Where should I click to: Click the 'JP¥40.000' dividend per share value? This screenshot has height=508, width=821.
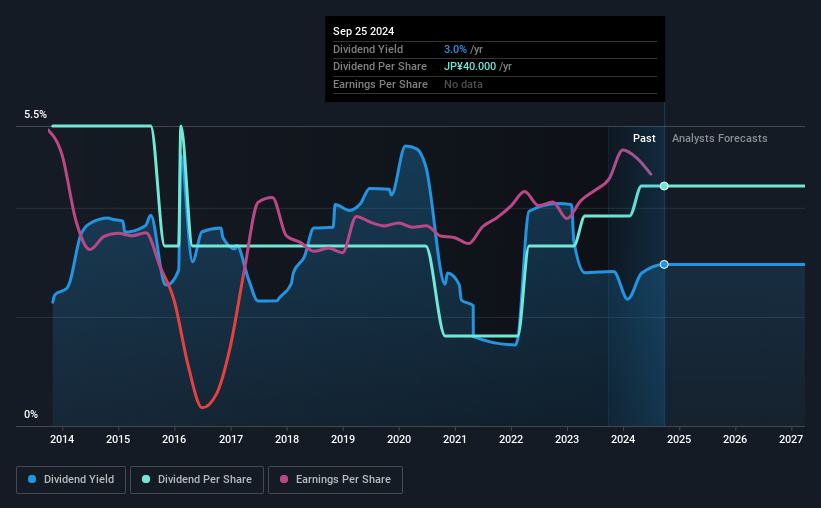tap(470, 67)
